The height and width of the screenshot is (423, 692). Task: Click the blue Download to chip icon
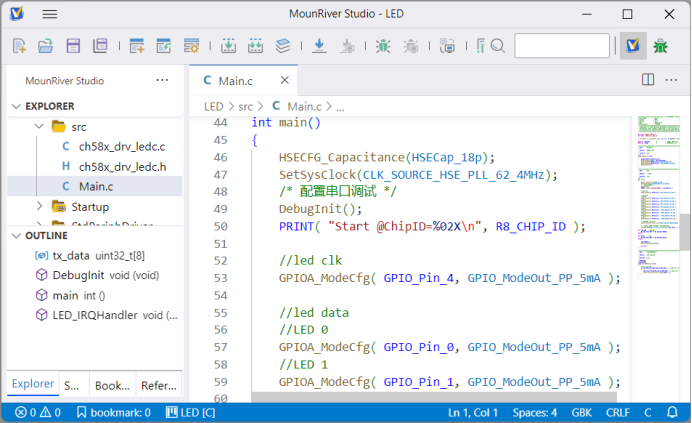(x=319, y=46)
